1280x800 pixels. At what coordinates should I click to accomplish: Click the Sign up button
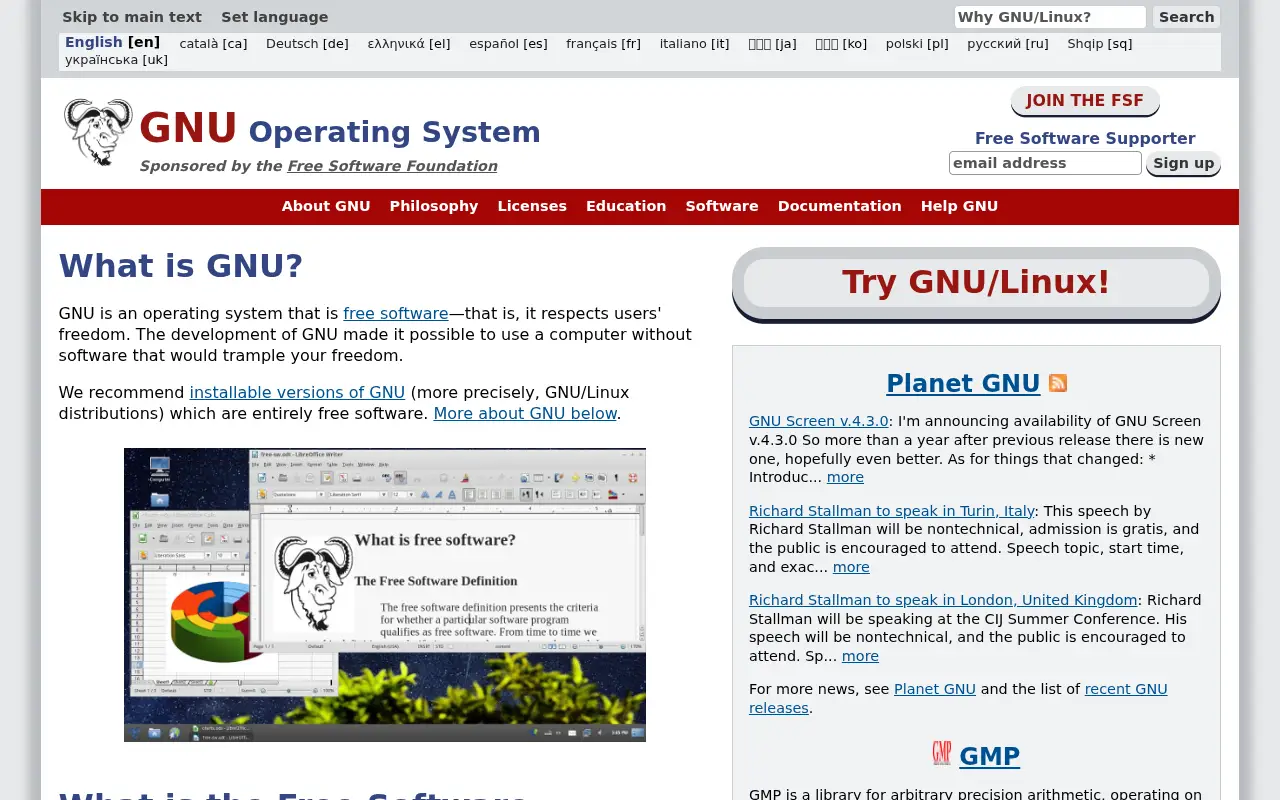click(x=1184, y=163)
